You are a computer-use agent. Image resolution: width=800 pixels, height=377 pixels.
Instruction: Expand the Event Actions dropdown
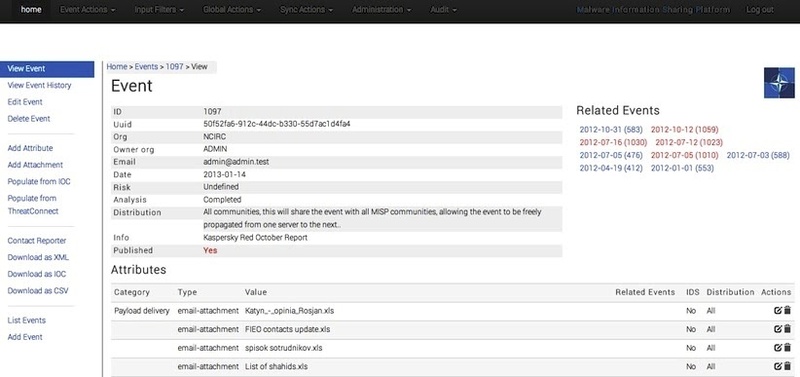(x=87, y=10)
